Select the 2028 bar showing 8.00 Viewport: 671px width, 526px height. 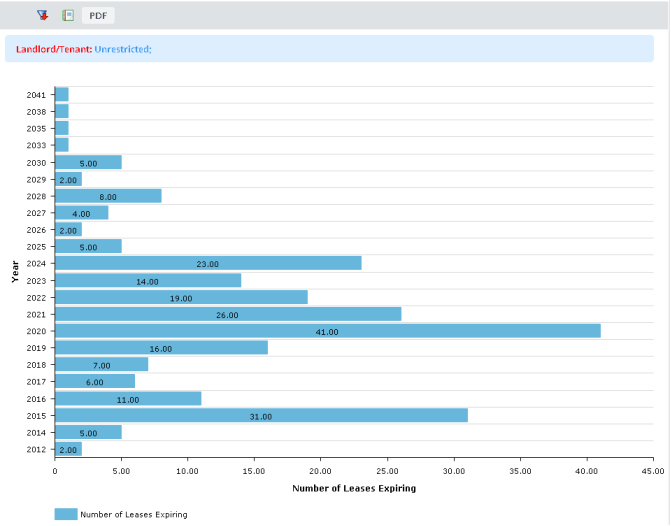click(x=108, y=196)
